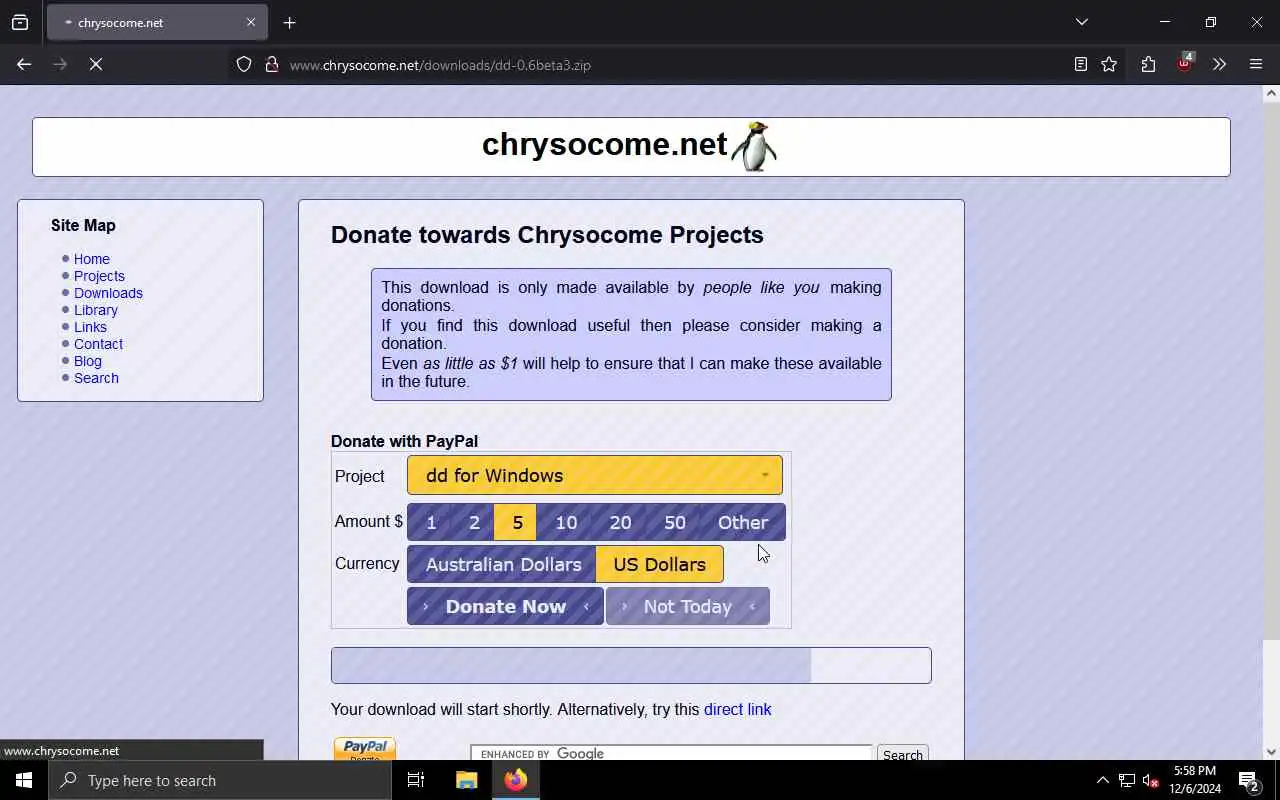Click the network icon in system tray
Viewport: 1280px width, 800px height.
point(1127,780)
